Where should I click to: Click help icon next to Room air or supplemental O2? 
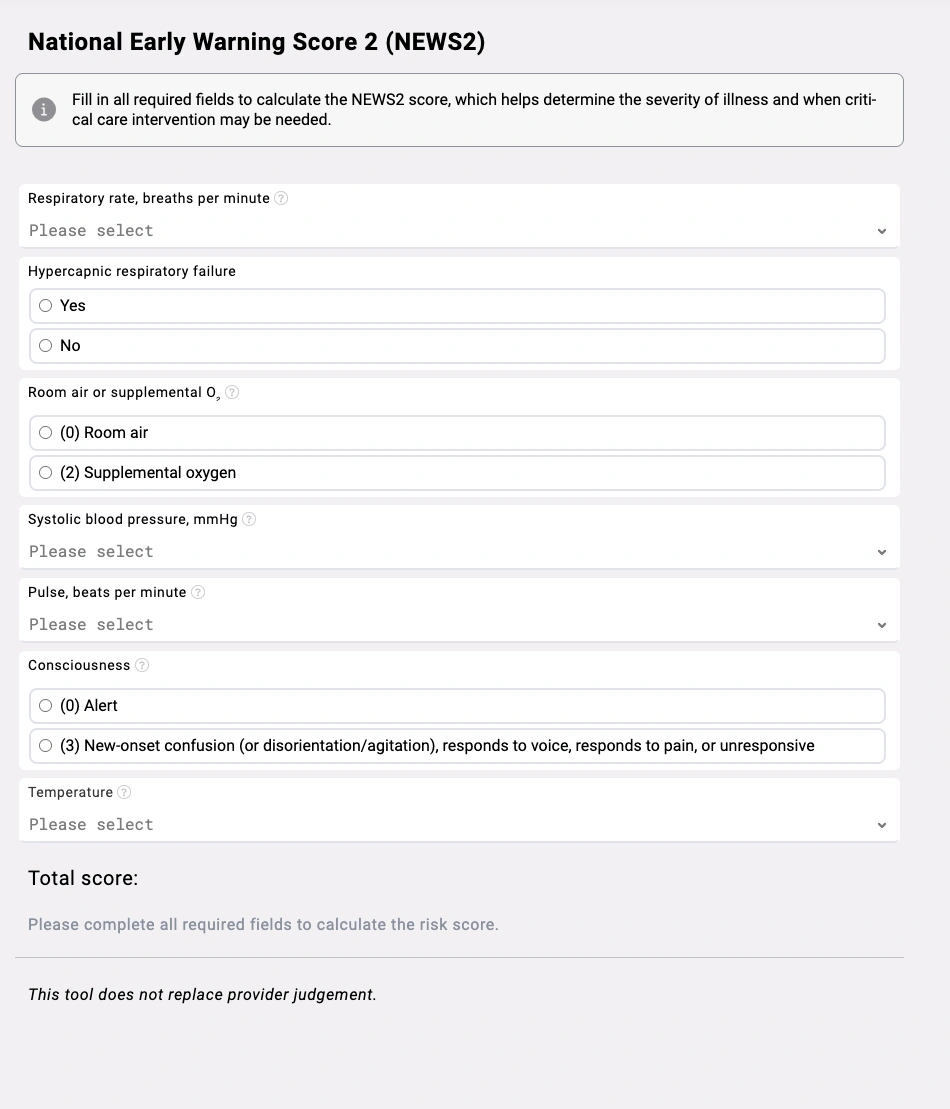point(232,393)
